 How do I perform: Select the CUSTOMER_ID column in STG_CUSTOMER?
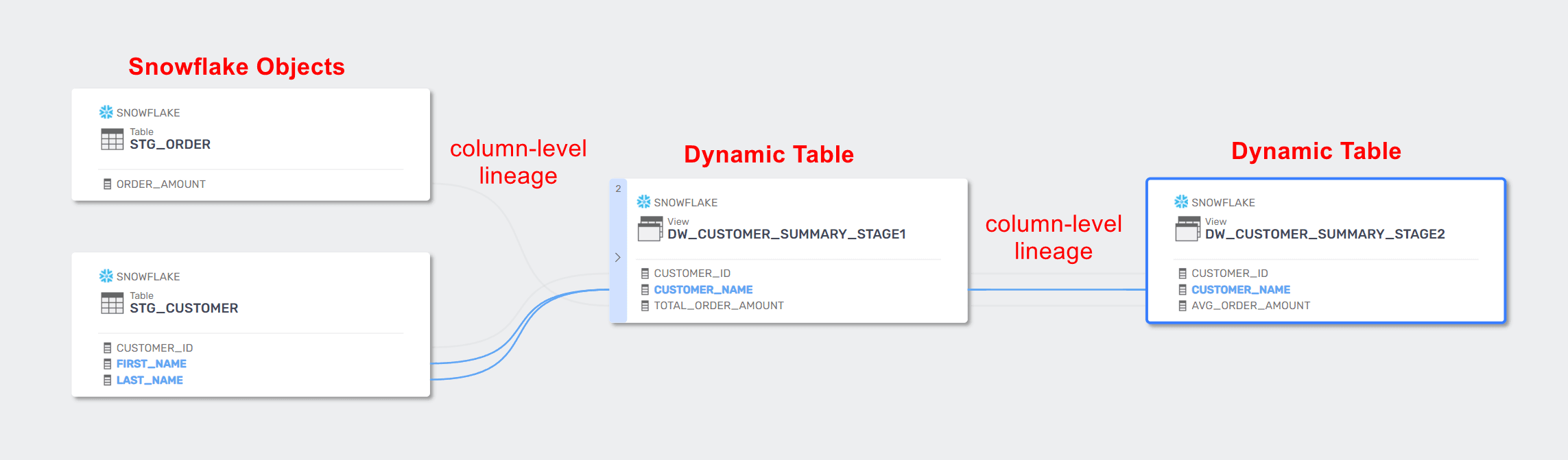(155, 348)
